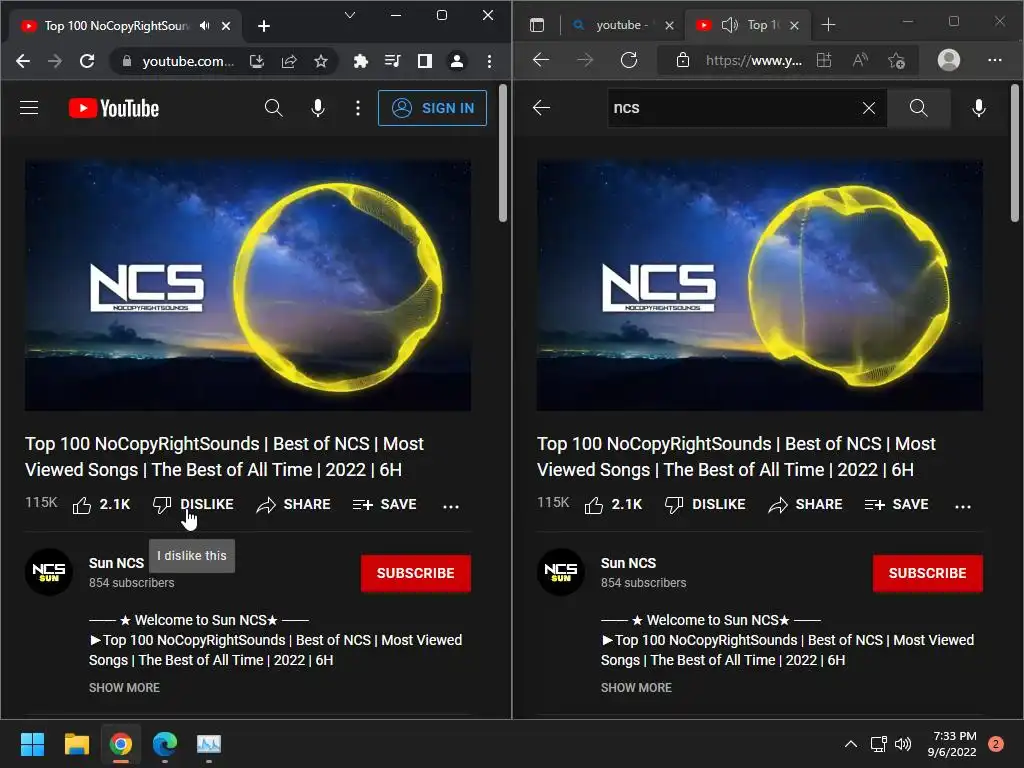Click install app icon in Chrome address bar
The height and width of the screenshot is (768, 1024).
(257, 61)
